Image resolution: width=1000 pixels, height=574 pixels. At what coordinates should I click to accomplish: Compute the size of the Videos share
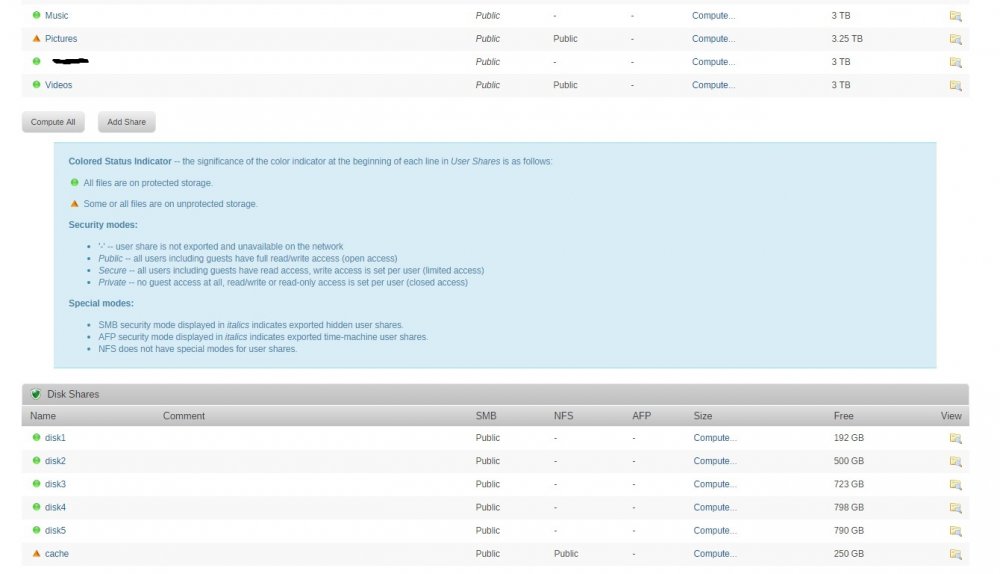click(713, 85)
